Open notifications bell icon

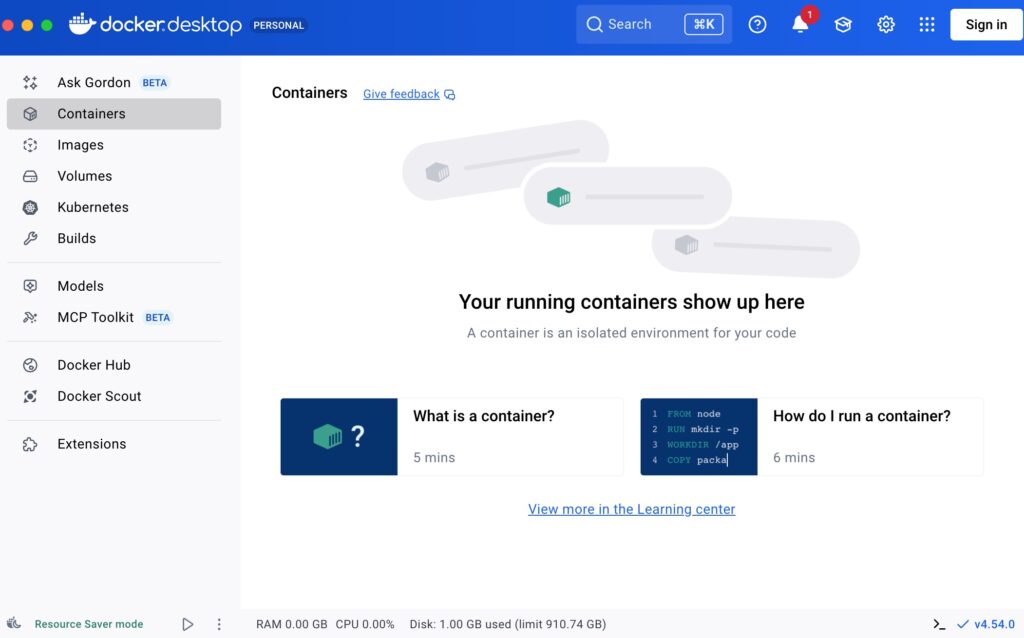tap(800, 25)
